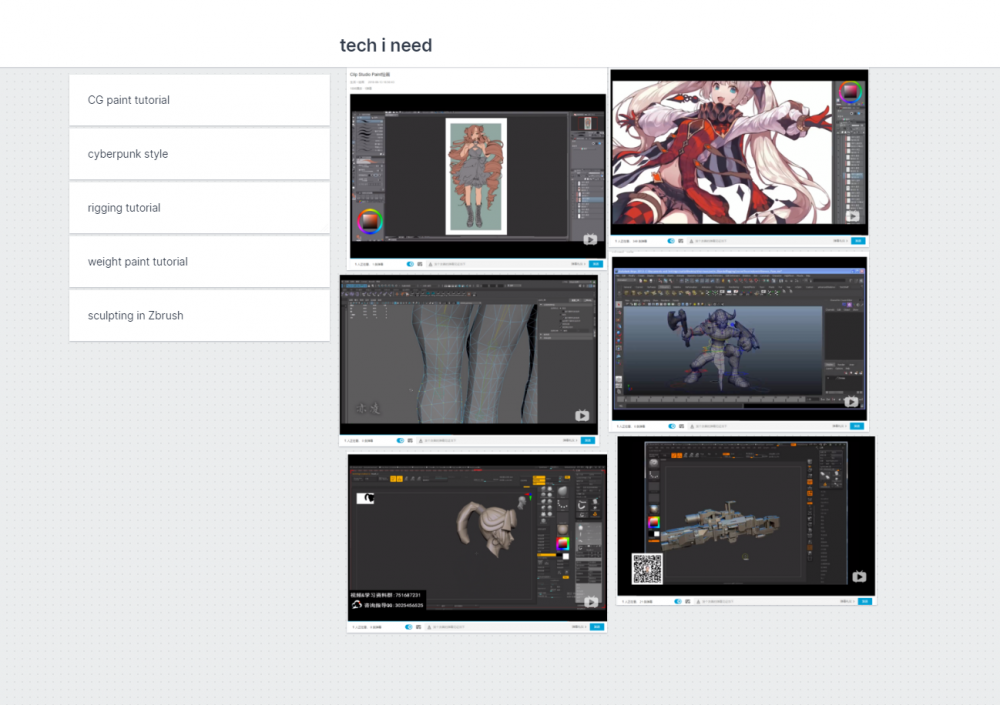Select the armored axe character model image
This screenshot has width=1000, height=705.
coord(712,350)
